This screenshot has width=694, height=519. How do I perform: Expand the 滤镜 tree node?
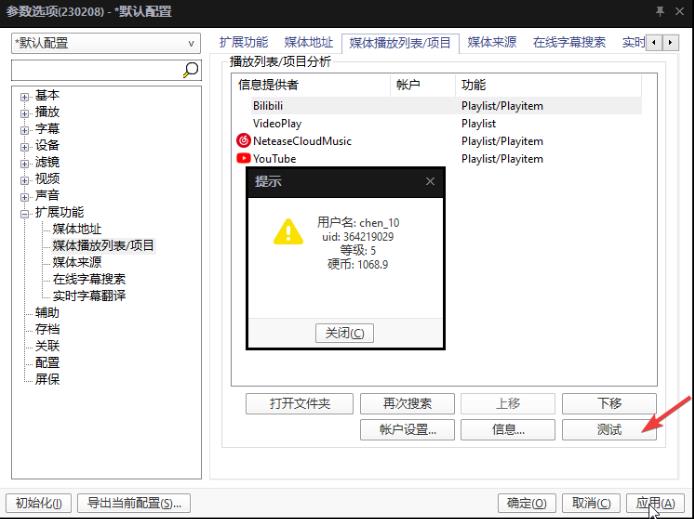(25, 163)
